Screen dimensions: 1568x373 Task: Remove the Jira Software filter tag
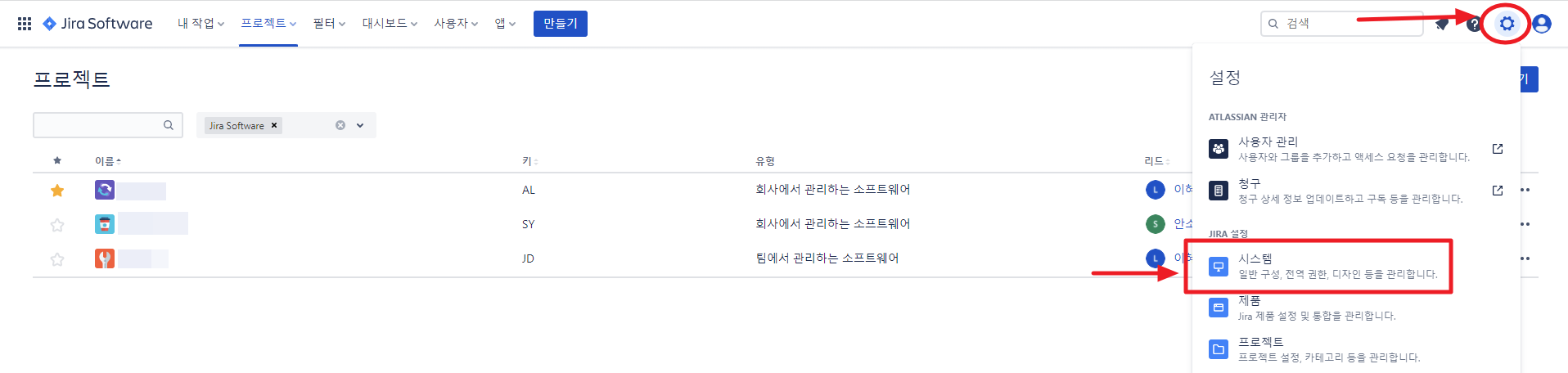[x=274, y=125]
